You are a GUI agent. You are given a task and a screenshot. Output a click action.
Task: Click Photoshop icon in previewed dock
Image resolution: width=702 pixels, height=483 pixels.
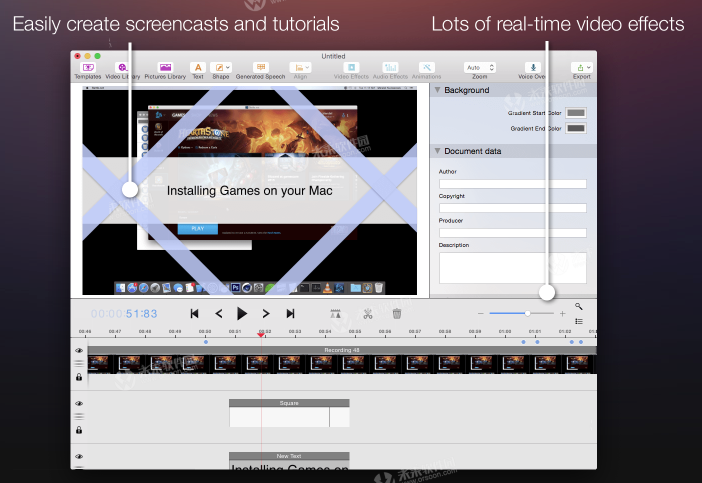click(235, 288)
